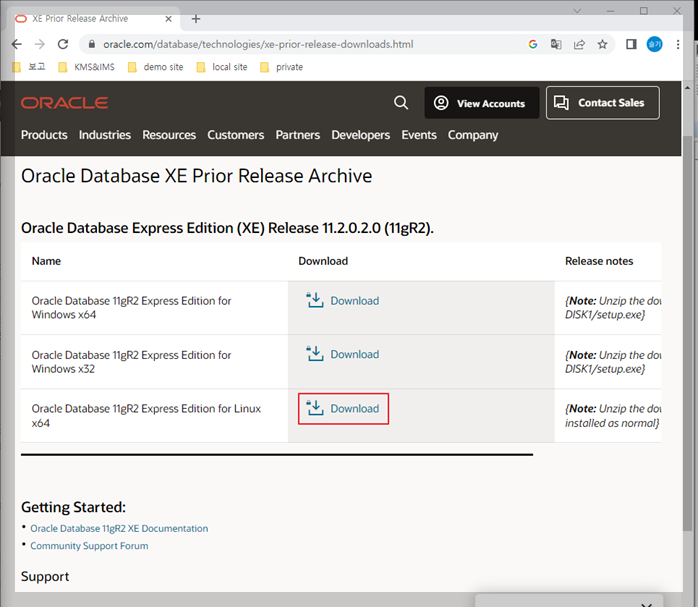The height and width of the screenshot is (607, 698).
Task: Click the Download column header
Action: pos(323,261)
